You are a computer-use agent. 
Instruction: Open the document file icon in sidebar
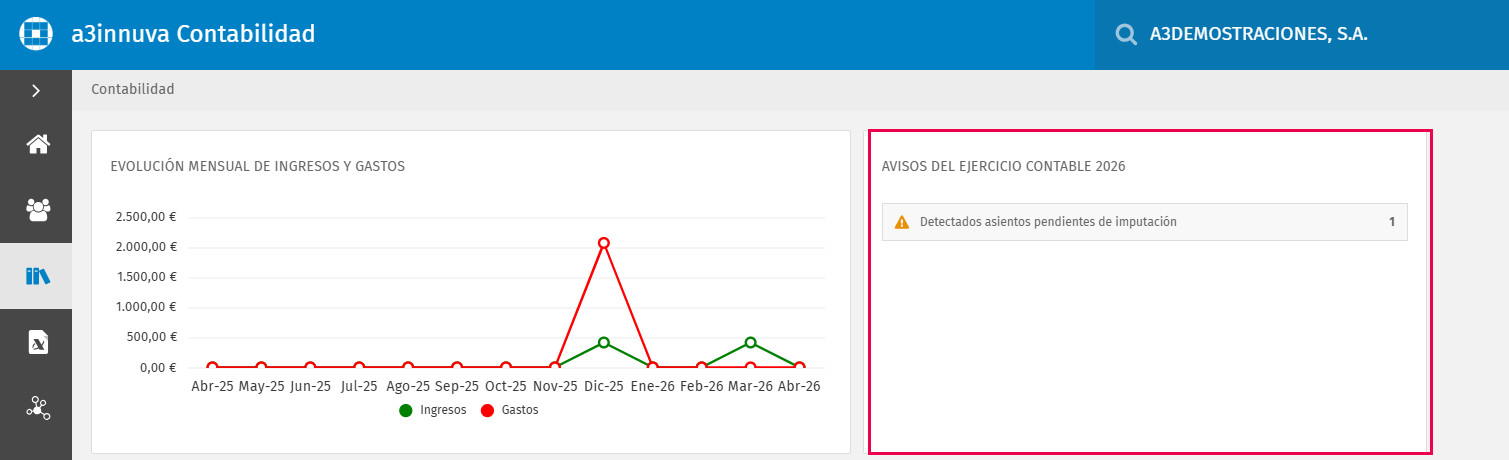point(38,342)
